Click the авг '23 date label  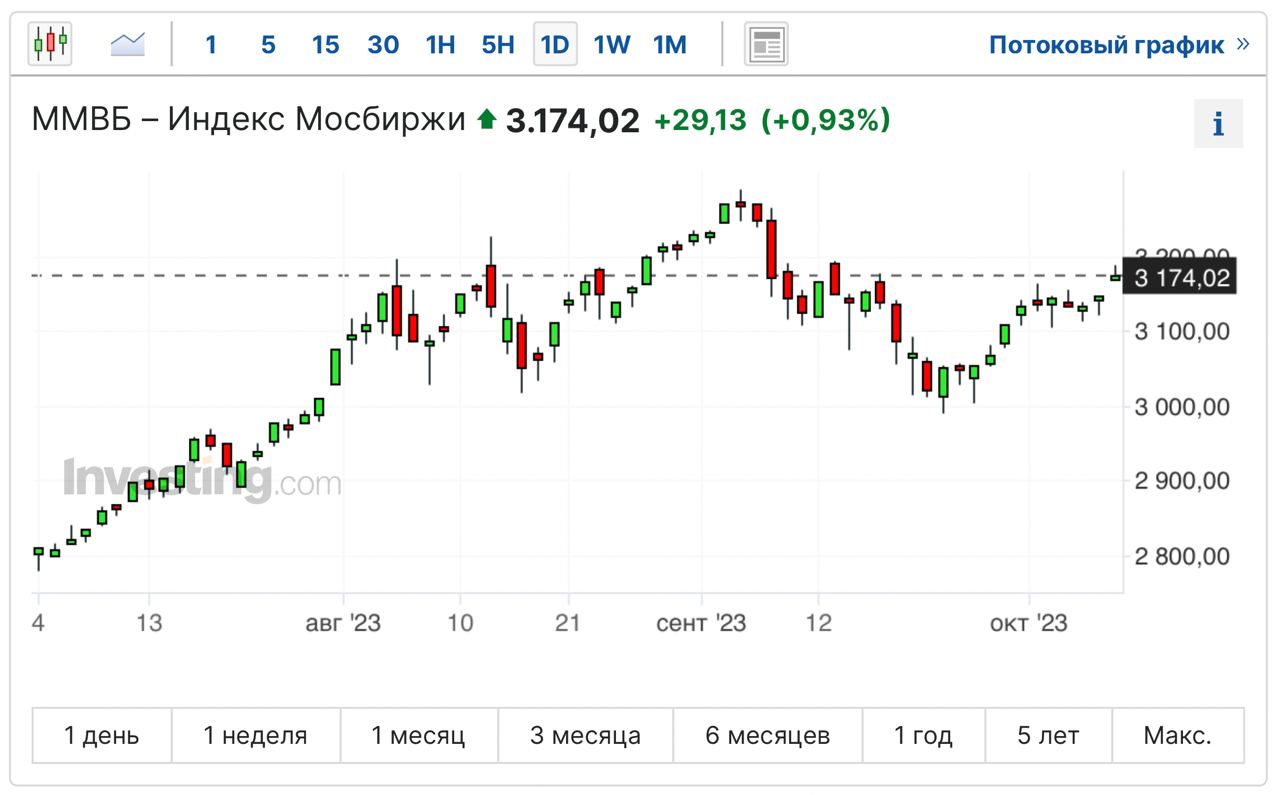(343, 623)
